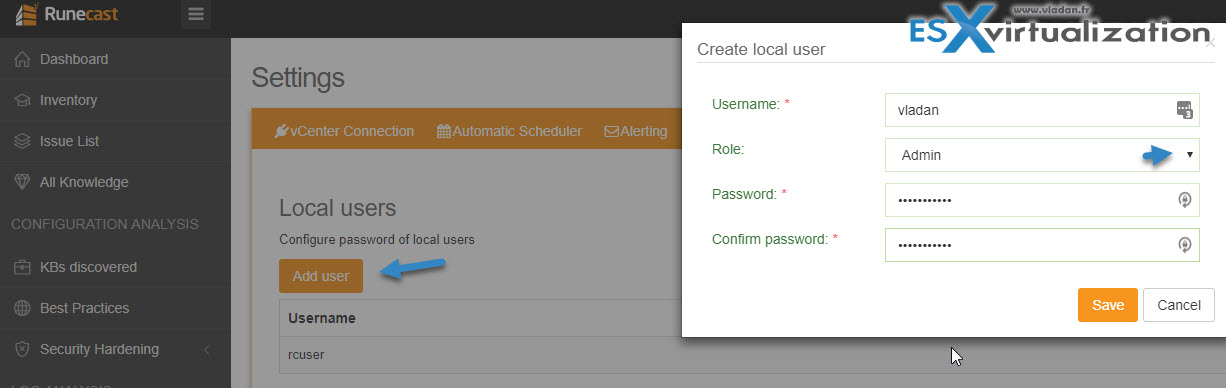This screenshot has height=388, width=1226.
Task: Click key icon in Confirm password field
Action: (x=1184, y=245)
